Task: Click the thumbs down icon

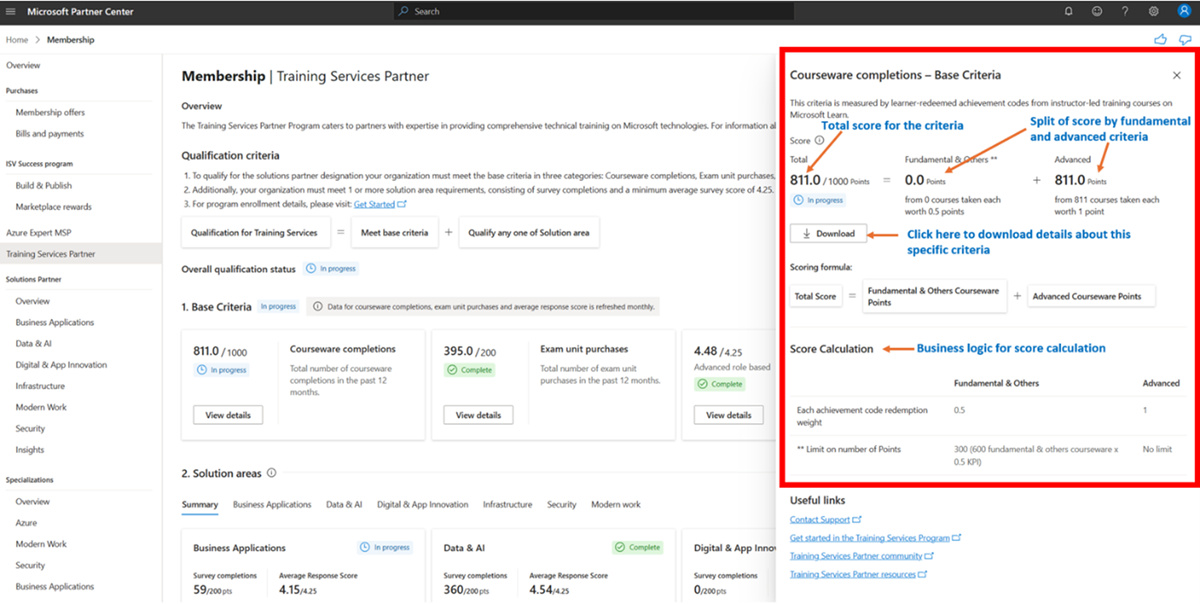Action: [x=1185, y=40]
